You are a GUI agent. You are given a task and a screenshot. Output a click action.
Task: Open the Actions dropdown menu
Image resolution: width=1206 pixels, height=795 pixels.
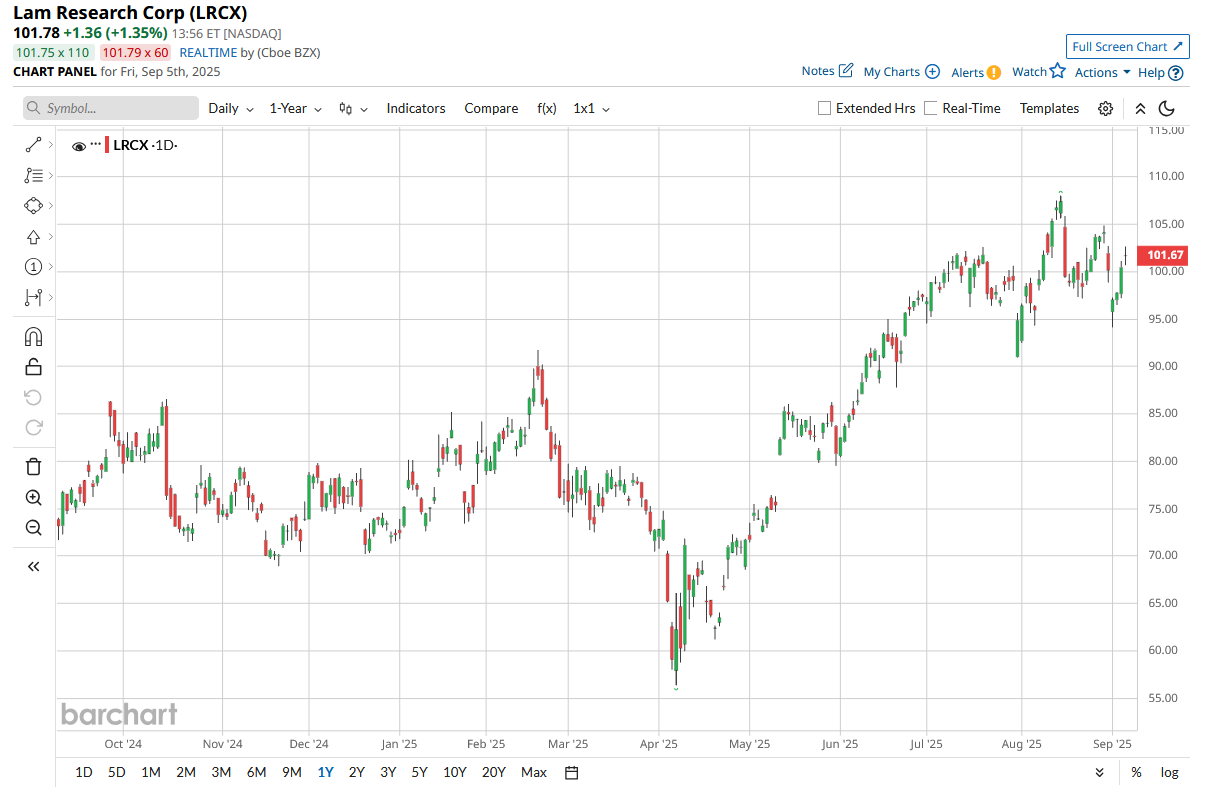(1103, 72)
